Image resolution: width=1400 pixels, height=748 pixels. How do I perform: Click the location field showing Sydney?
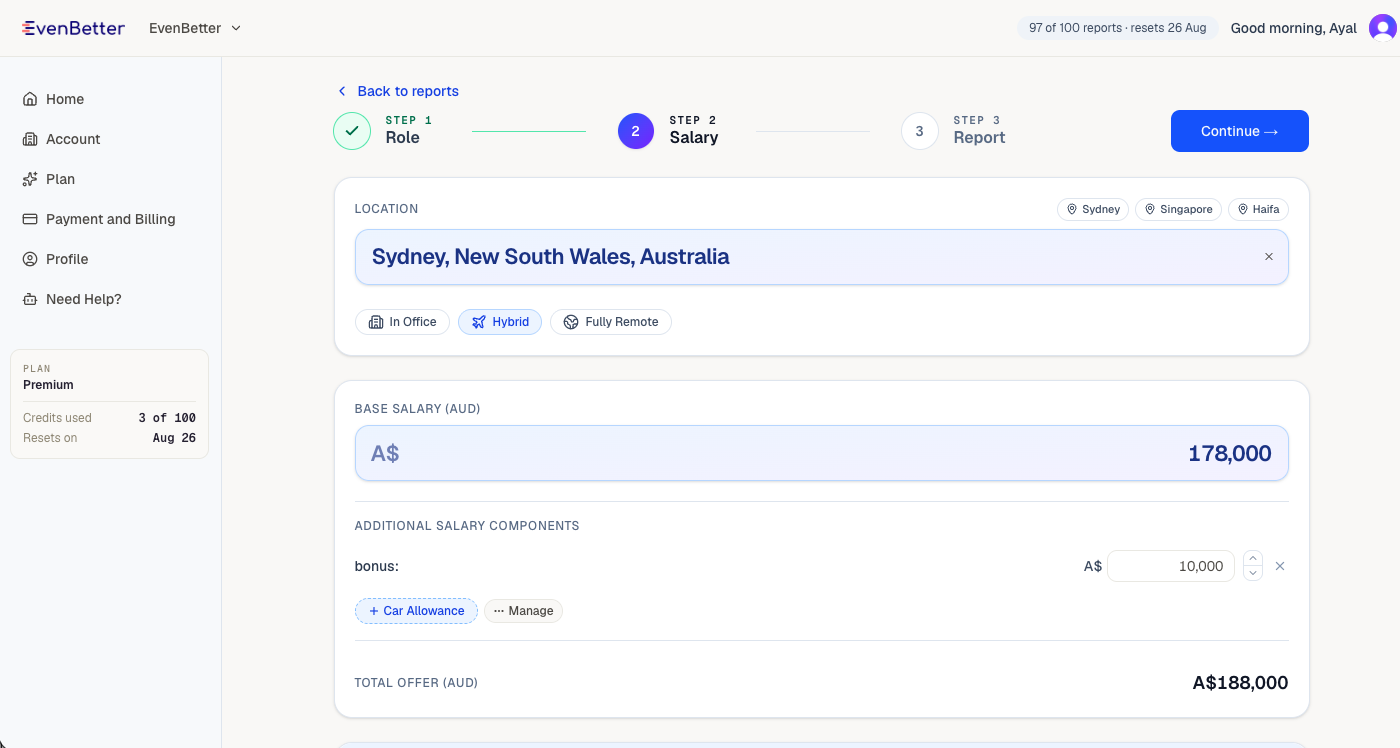[822, 257]
